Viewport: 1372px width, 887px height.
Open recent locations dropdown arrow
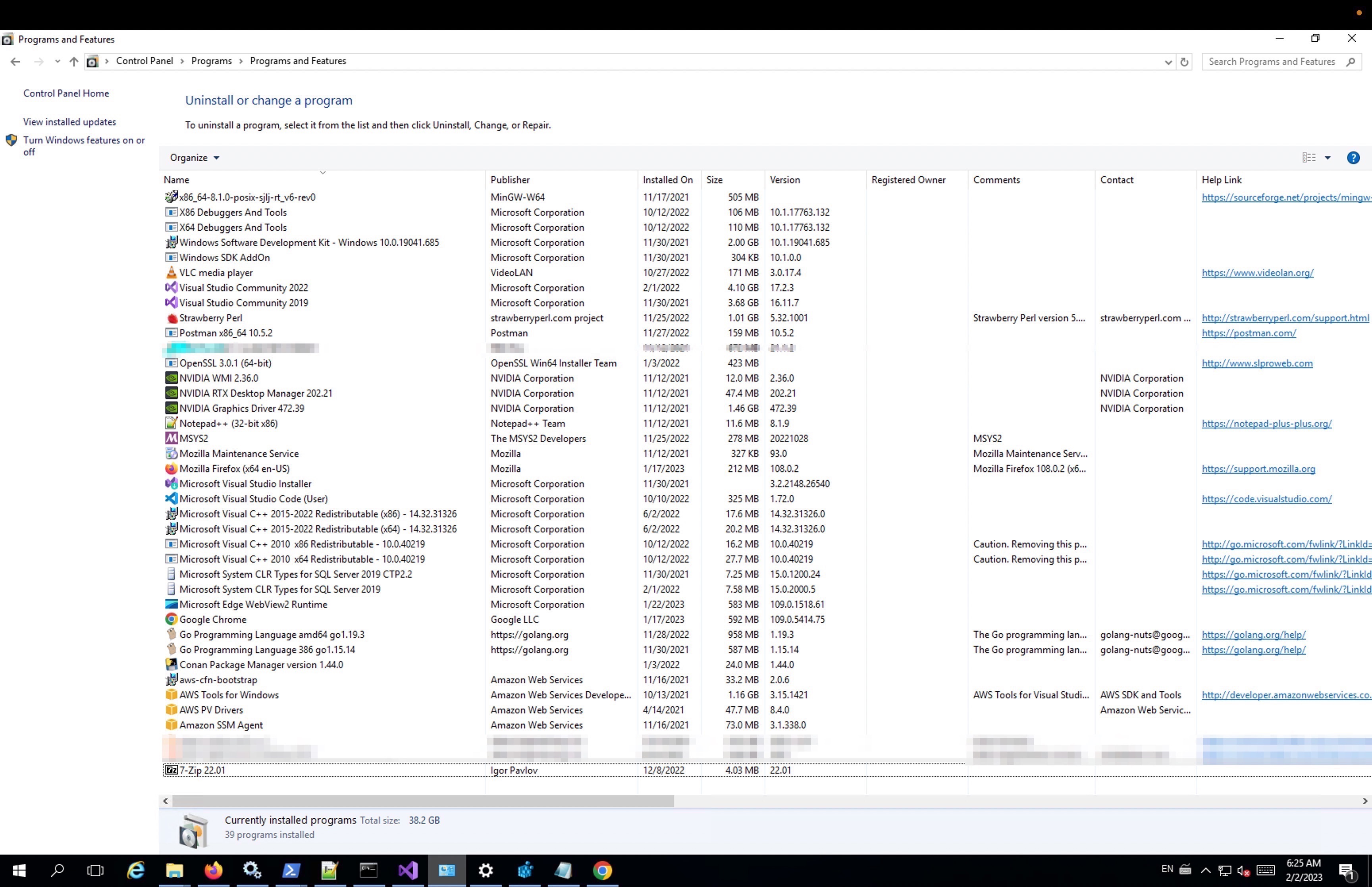57,62
